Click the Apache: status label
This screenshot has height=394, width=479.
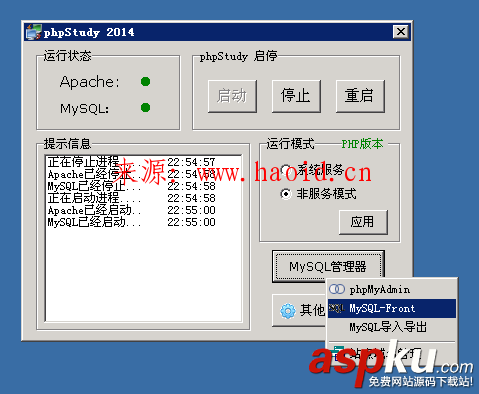[x=89, y=82]
